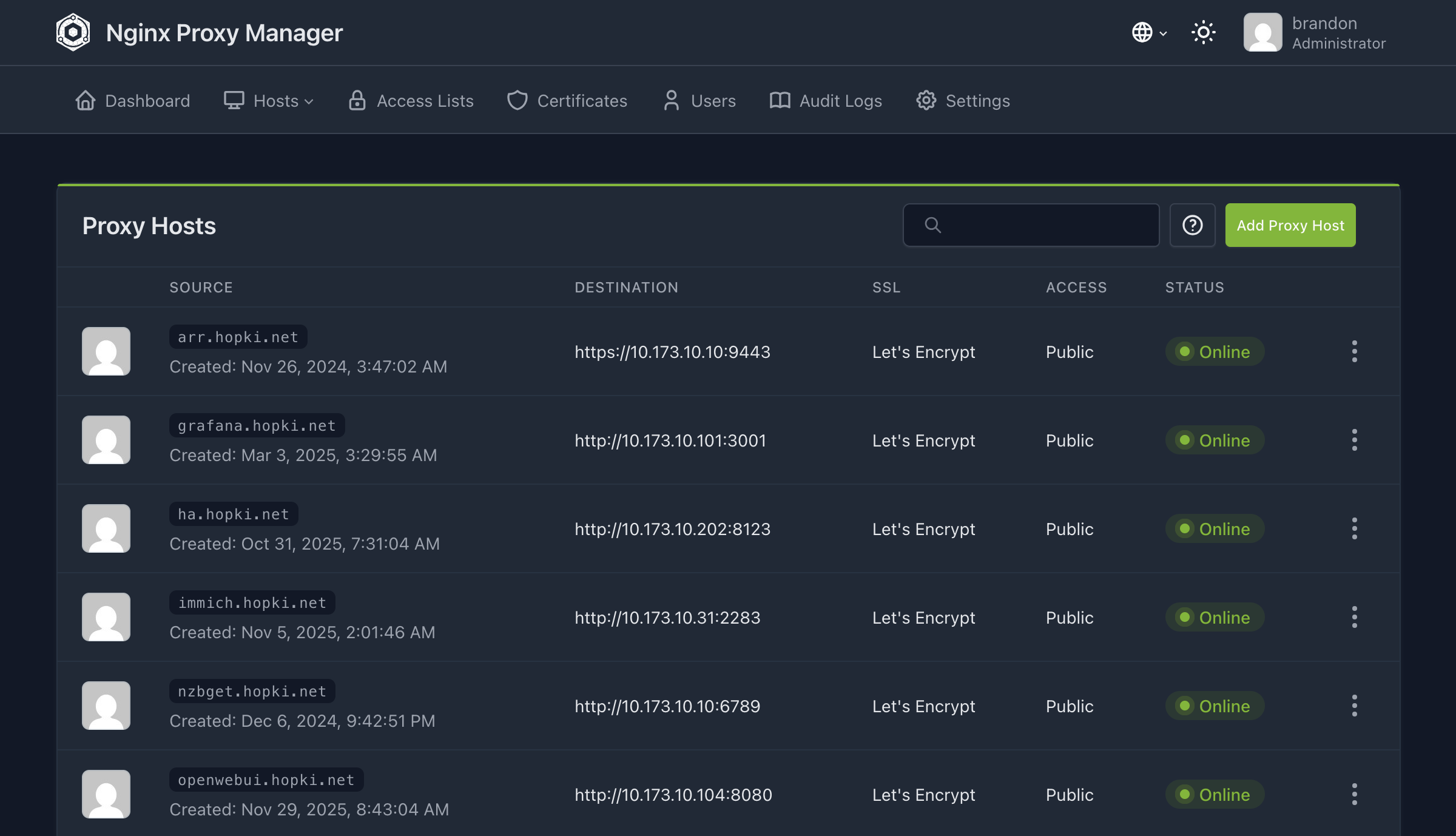Toggle the light theme sun icon
This screenshot has height=836, width=1456.
[x=1202, y=32]
